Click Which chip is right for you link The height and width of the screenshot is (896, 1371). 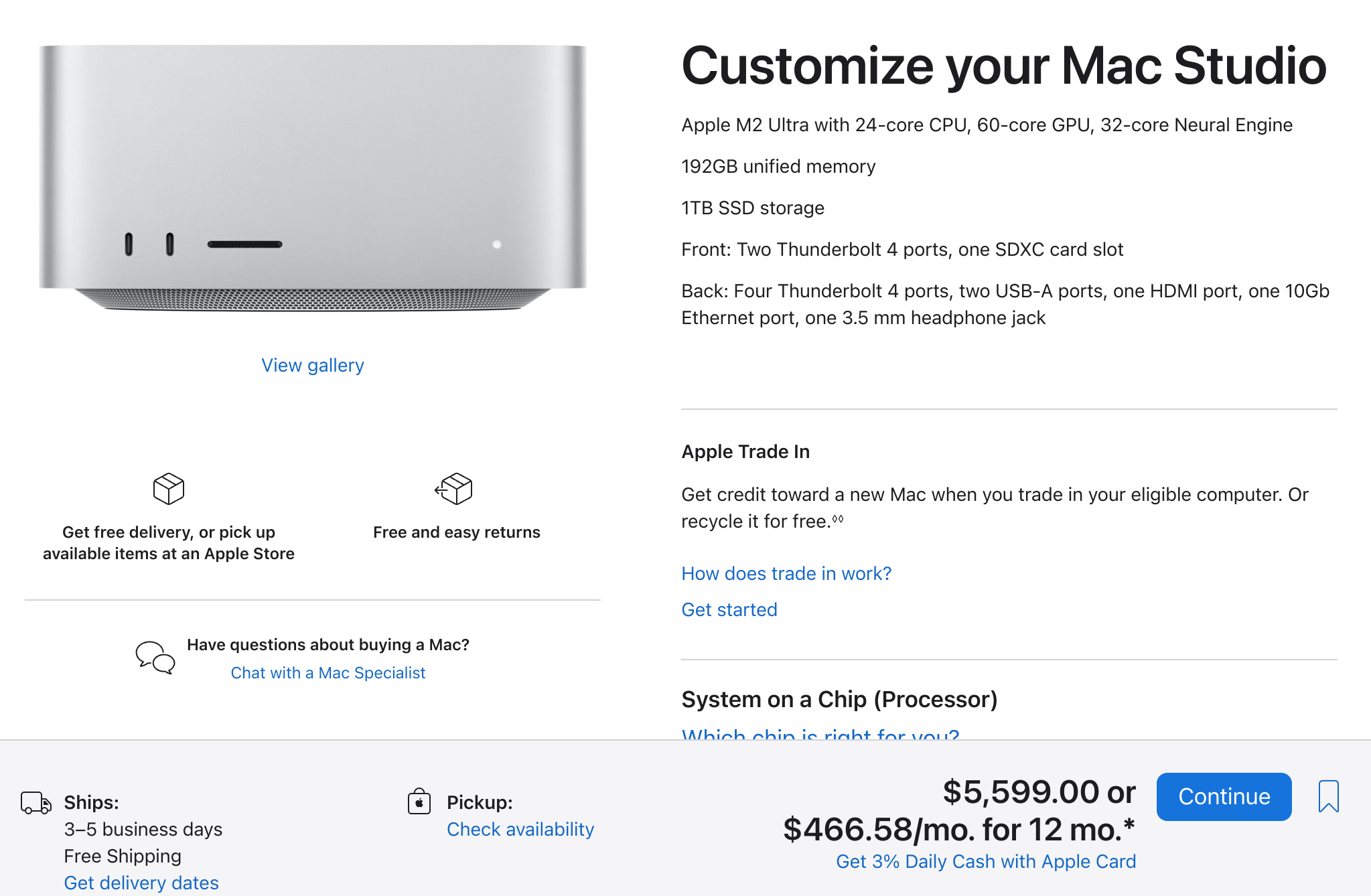(x=820, y=734)
